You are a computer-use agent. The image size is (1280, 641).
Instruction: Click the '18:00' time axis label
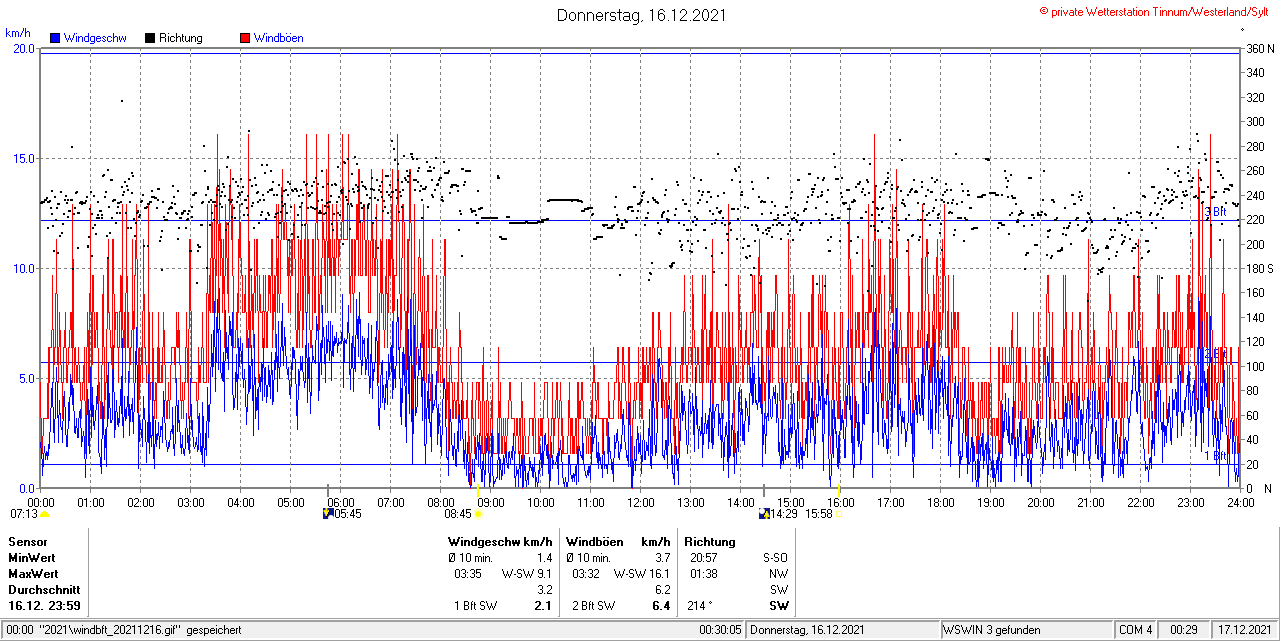click(x=941, y=502)
